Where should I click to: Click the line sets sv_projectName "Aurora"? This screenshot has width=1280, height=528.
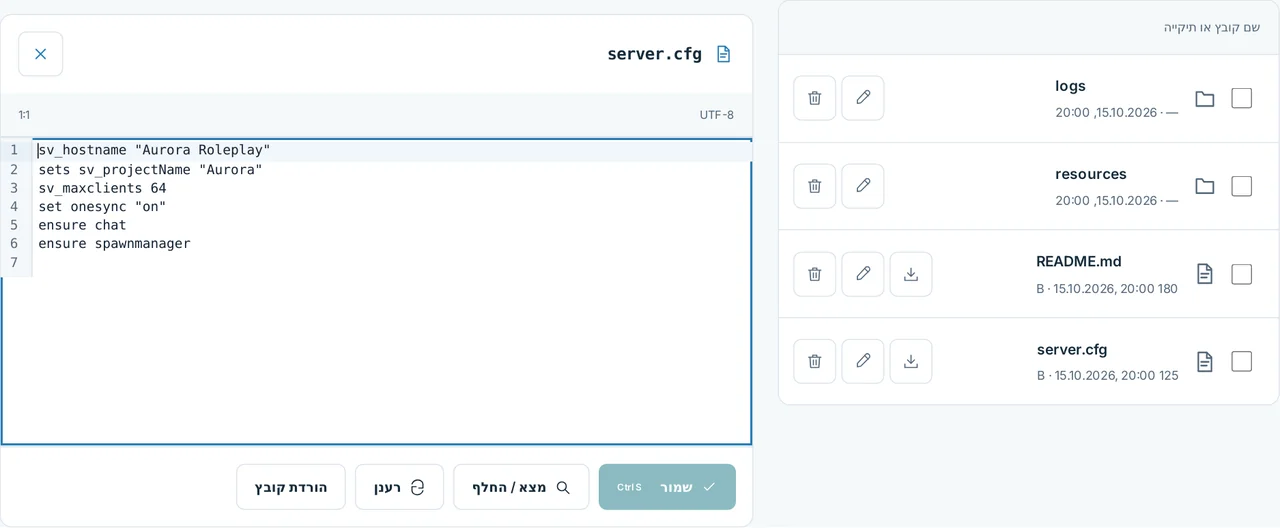click(x=151, y=169)
